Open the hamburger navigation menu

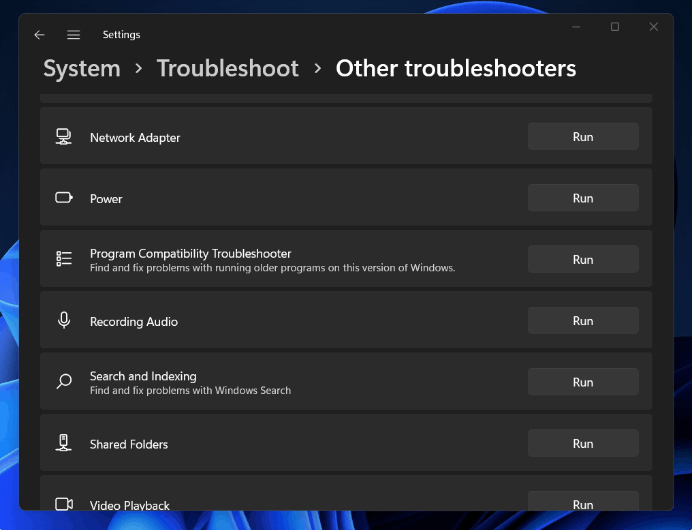click(x=73, y=35)
